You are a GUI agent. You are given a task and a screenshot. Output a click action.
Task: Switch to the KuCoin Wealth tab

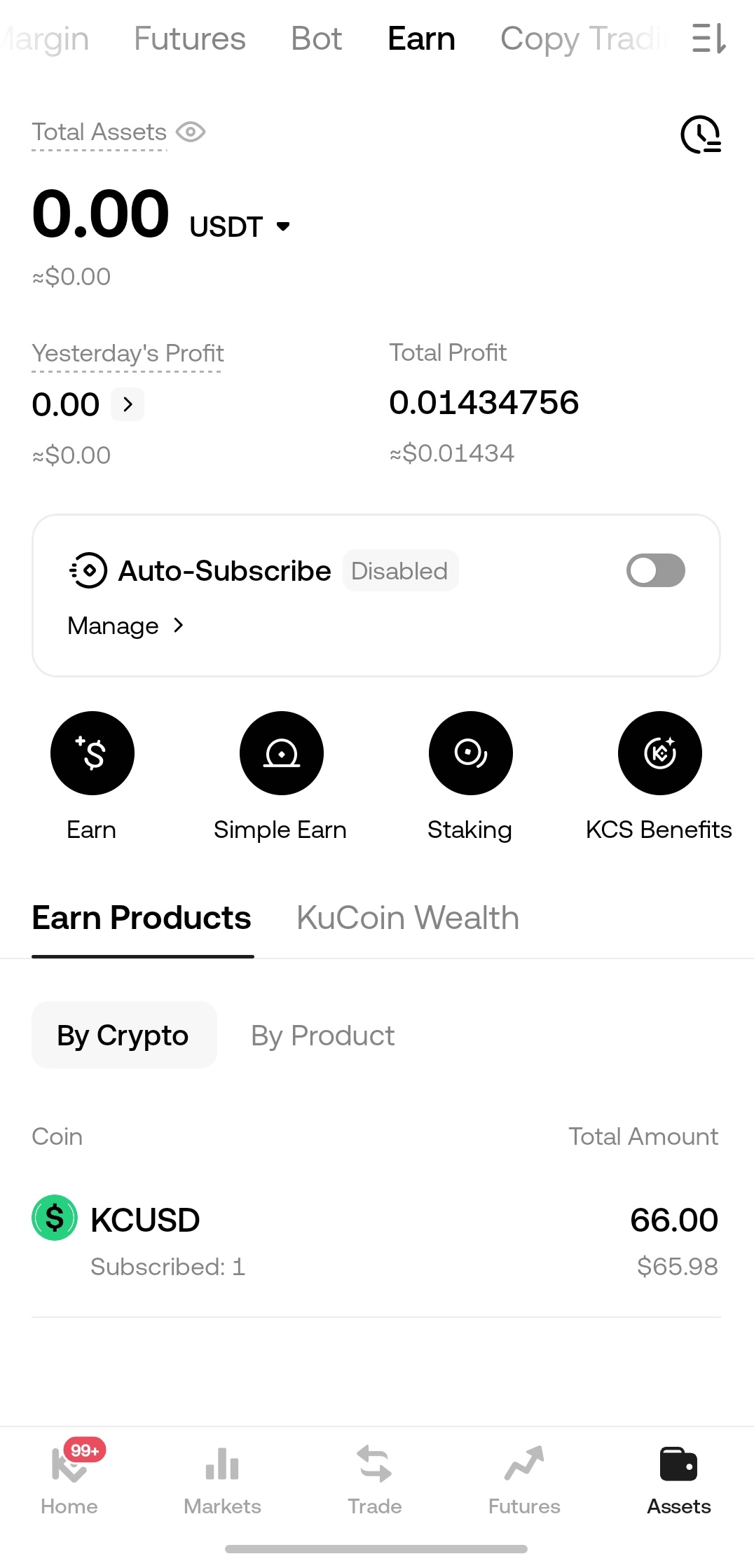[x=408, y=918]
